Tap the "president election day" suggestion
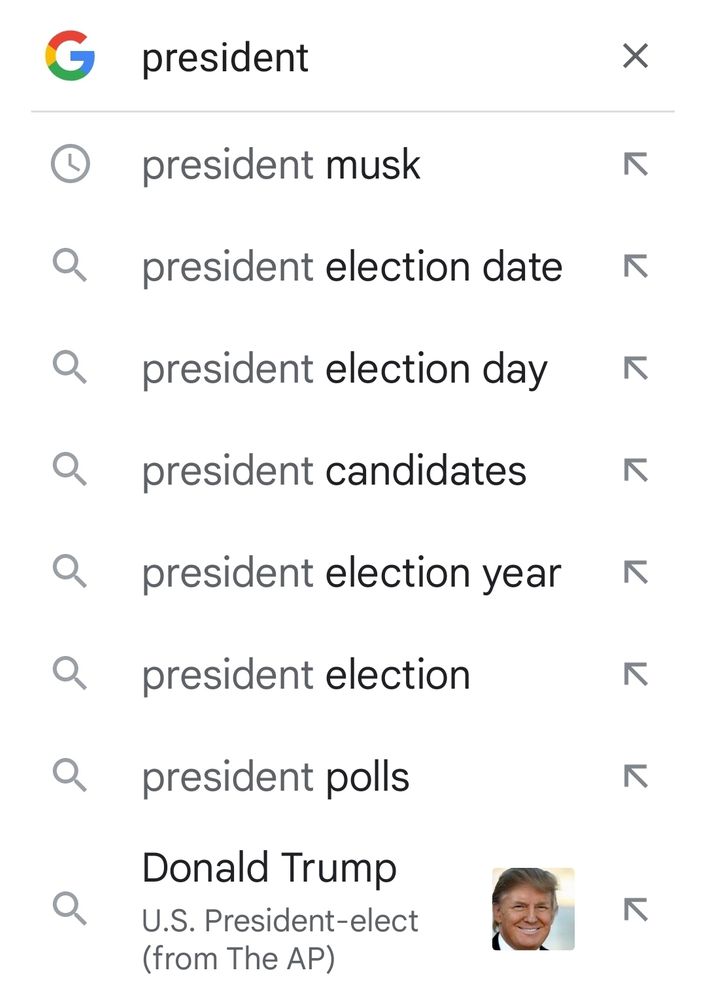Image resolution: width=706 pixels, height=1000 pixels. tap(344, 369)
